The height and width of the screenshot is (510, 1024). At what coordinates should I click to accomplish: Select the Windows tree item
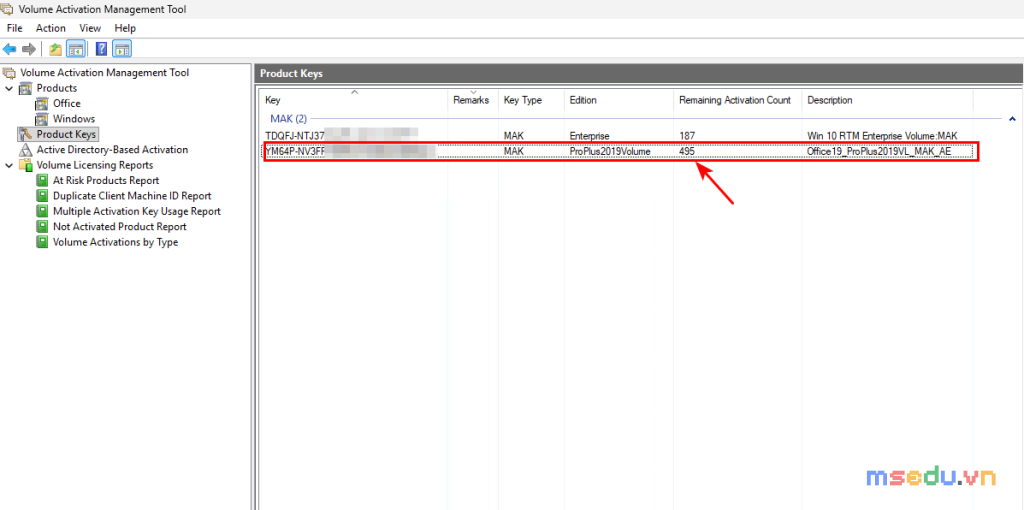[x=74, y=119]
